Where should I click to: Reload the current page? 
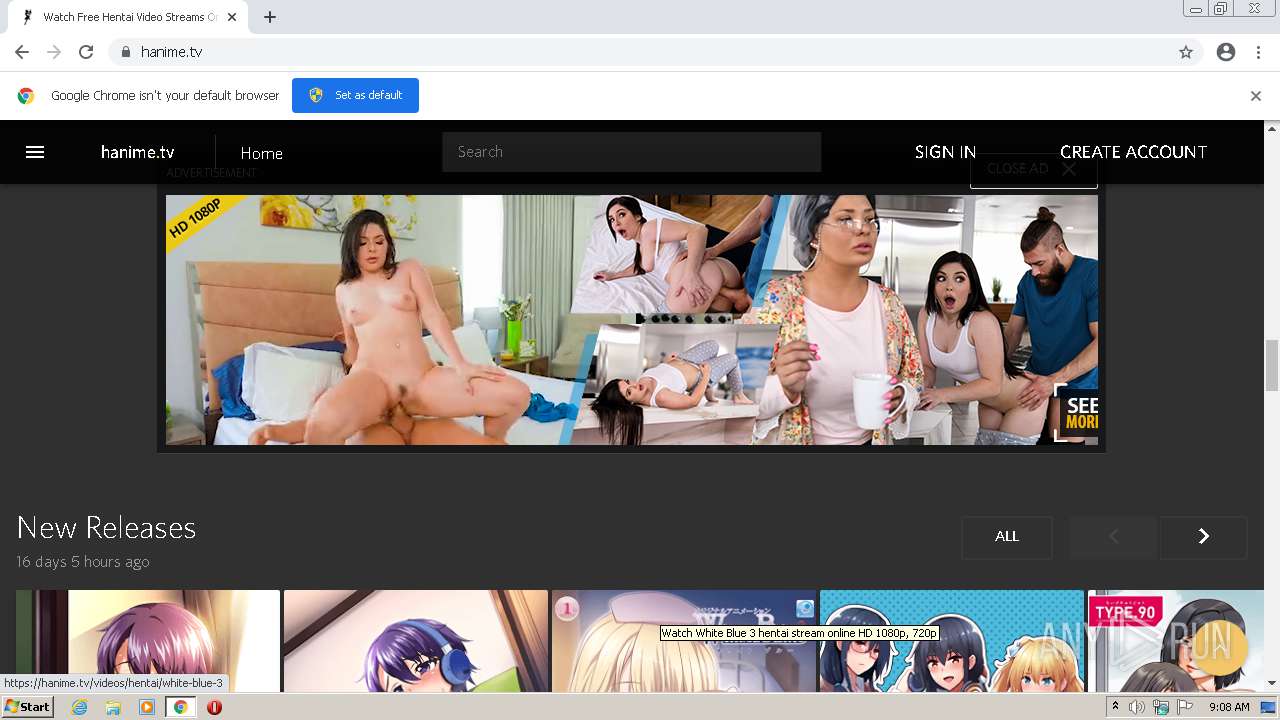click(x=86, y=52)
